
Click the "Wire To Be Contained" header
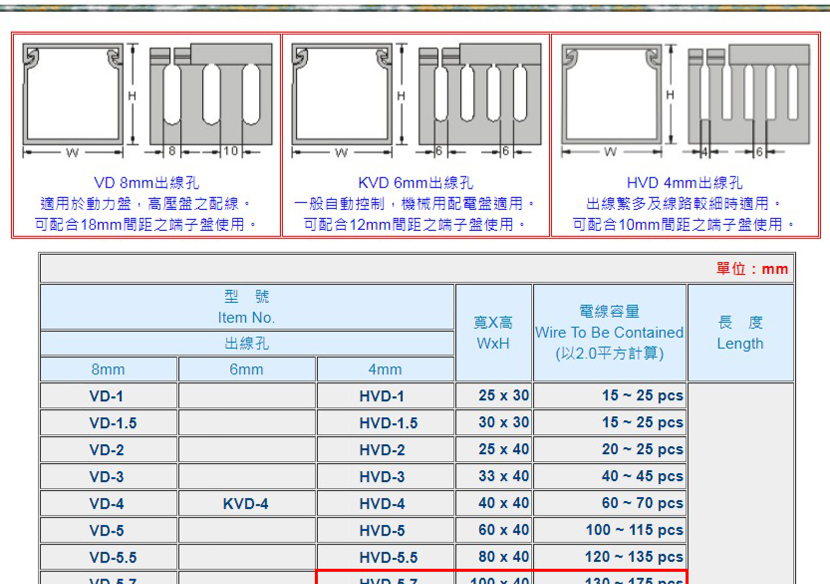(609, 332)
